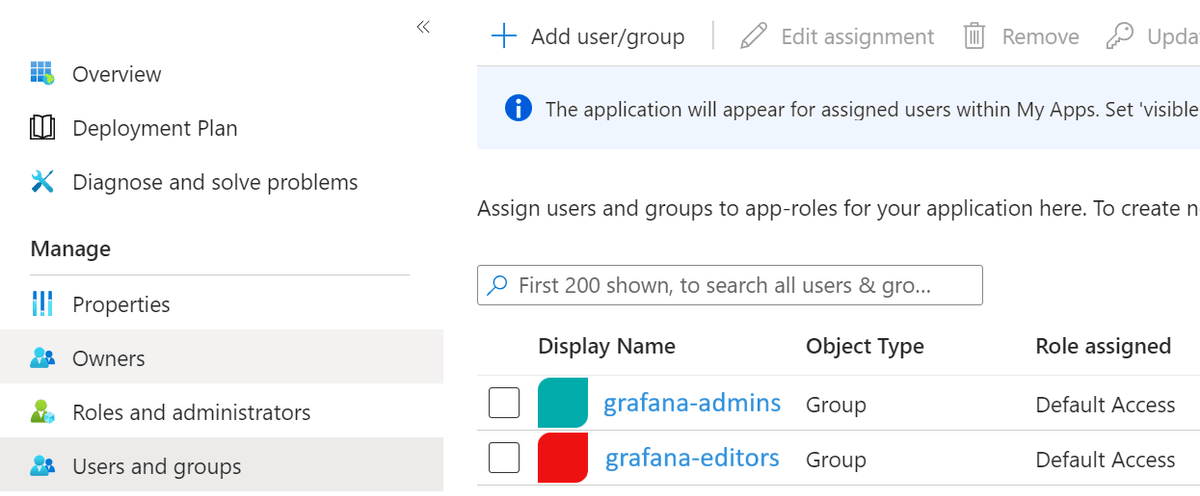The width and height of the screenshot is (1200, 496).
Task: Click the Edit assignment toolbar button
Action: [838, 37]
